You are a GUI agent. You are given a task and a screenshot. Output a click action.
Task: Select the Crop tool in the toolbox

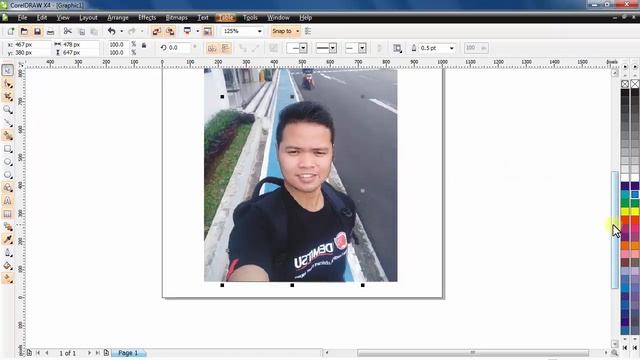pyautogui.click(x=7, y=97)
